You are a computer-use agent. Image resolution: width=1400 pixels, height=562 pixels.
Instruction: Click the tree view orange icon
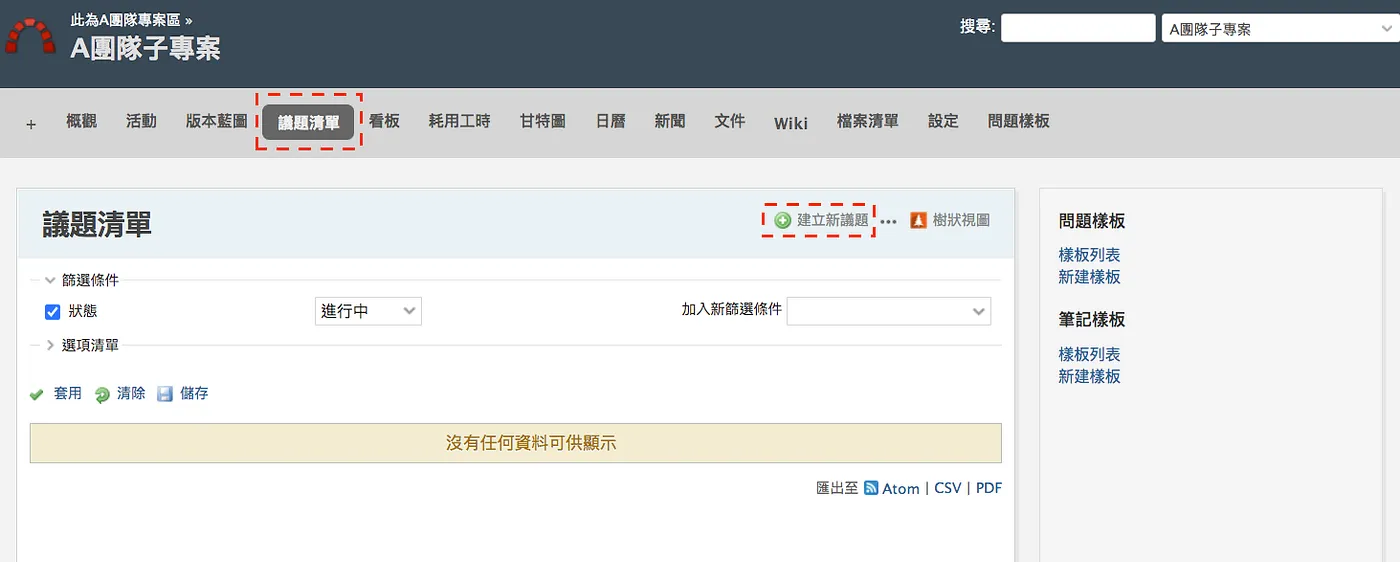pyautogui.click(x=919, y=220)
